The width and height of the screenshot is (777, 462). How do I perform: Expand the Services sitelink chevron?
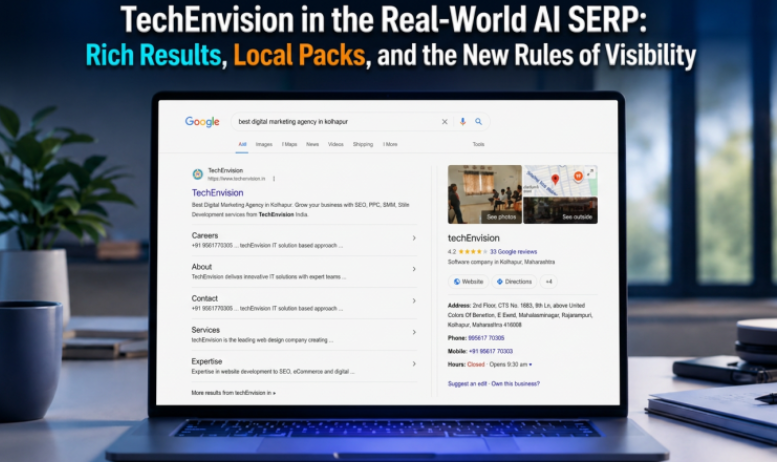pos(414,332)
